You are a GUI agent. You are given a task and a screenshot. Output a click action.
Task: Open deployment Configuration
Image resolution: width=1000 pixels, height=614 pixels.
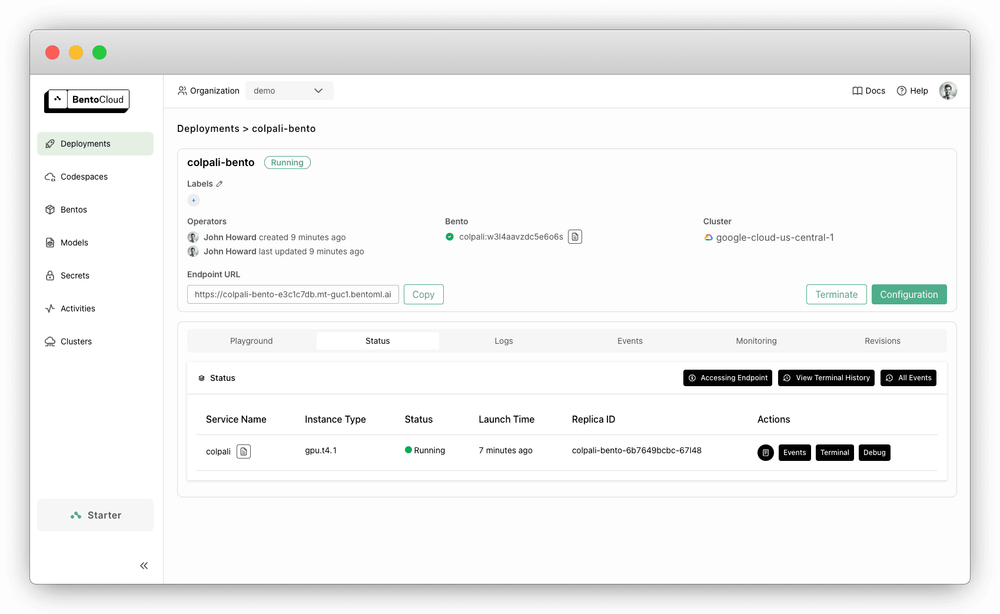pyautogui.click(x=908, y=294)
